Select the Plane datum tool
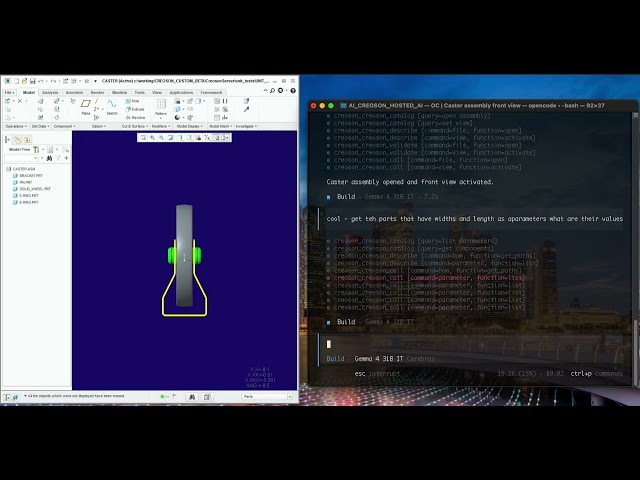The image size is (640, 480). [x=86, y=107]
